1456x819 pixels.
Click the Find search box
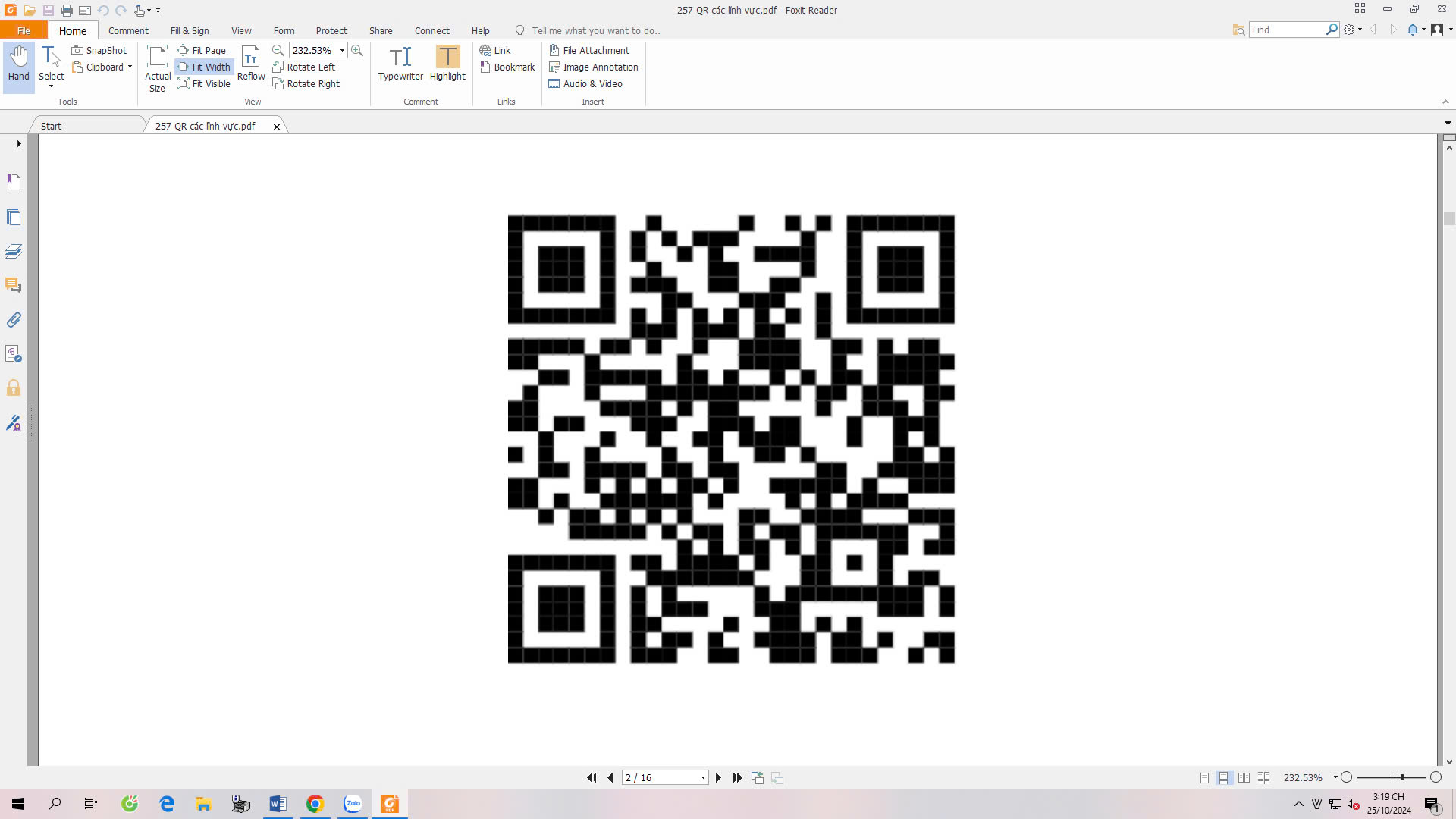[1287, 30]
